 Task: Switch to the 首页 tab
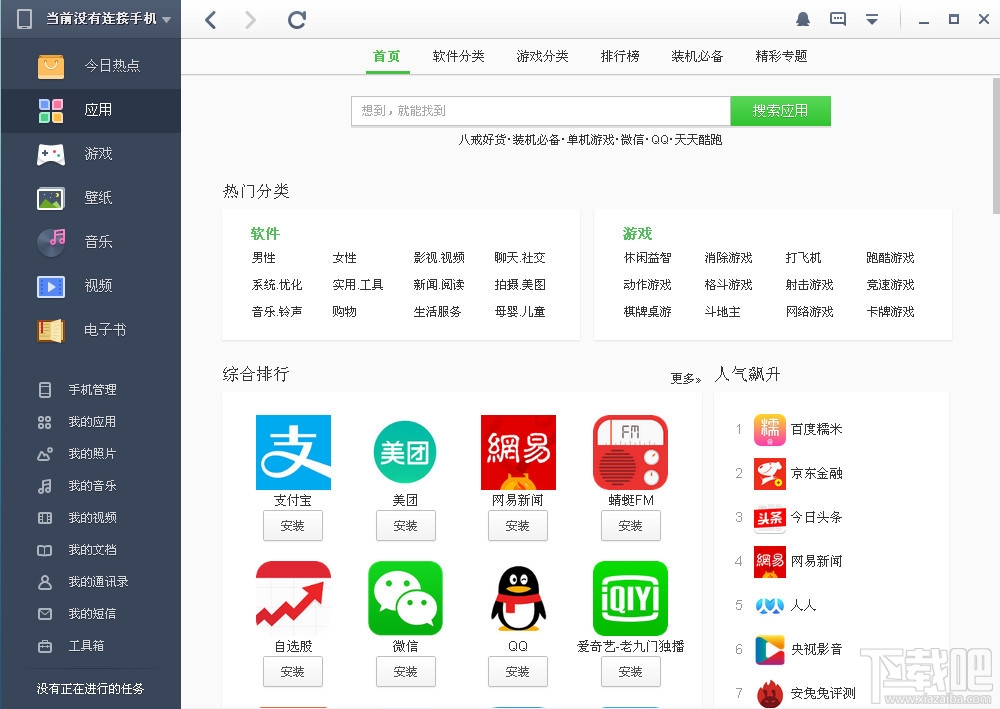click(386, 56)
